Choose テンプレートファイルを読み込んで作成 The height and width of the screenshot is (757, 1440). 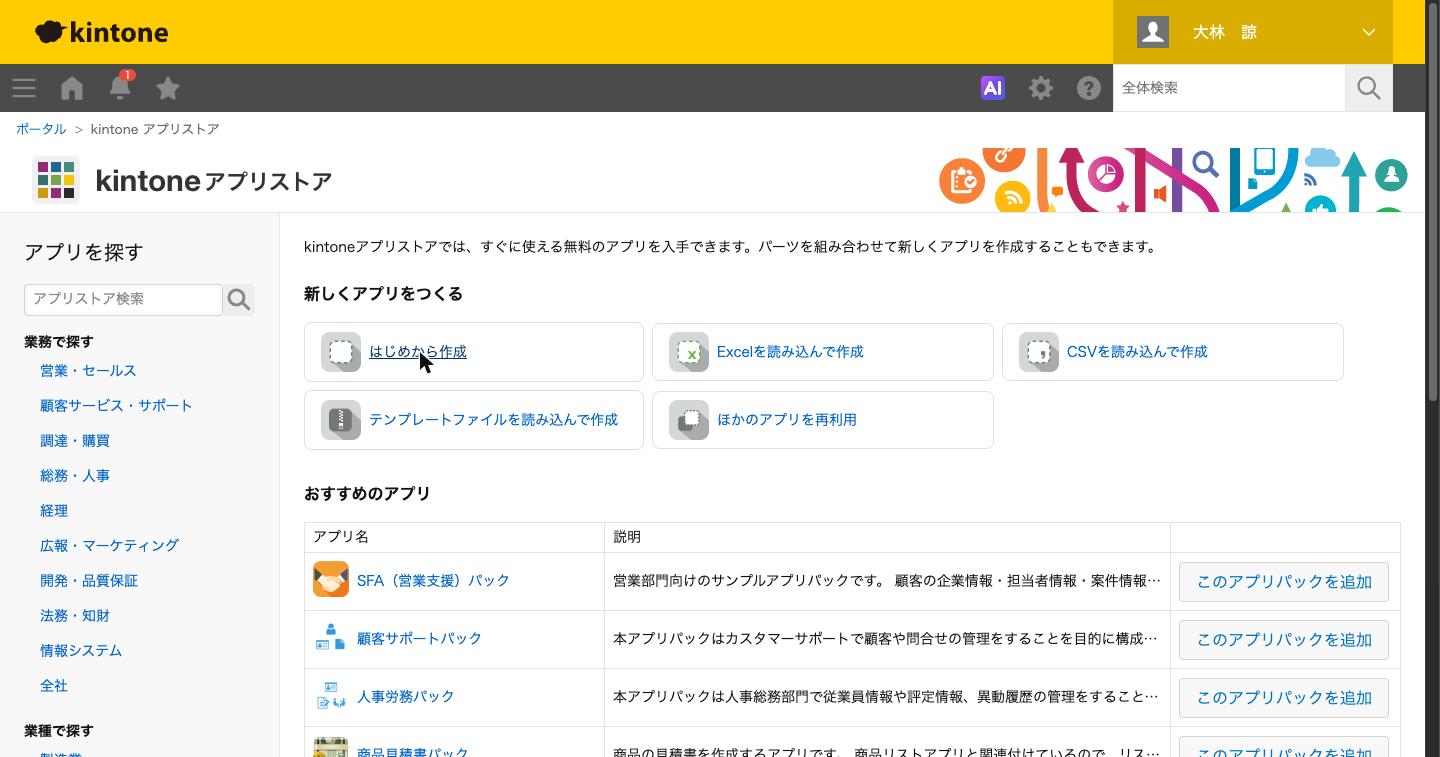pos(493,420)
